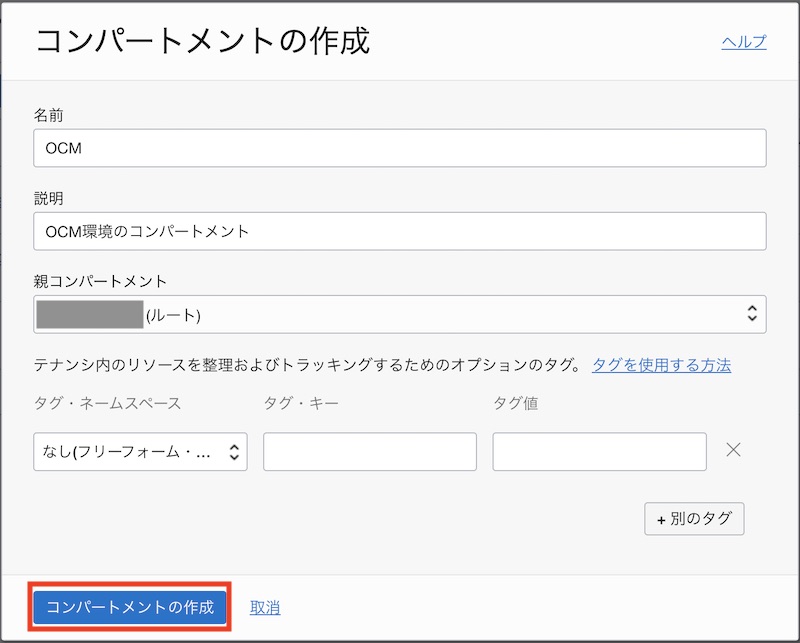Click the 説明 field

click(x=400, y=231)
